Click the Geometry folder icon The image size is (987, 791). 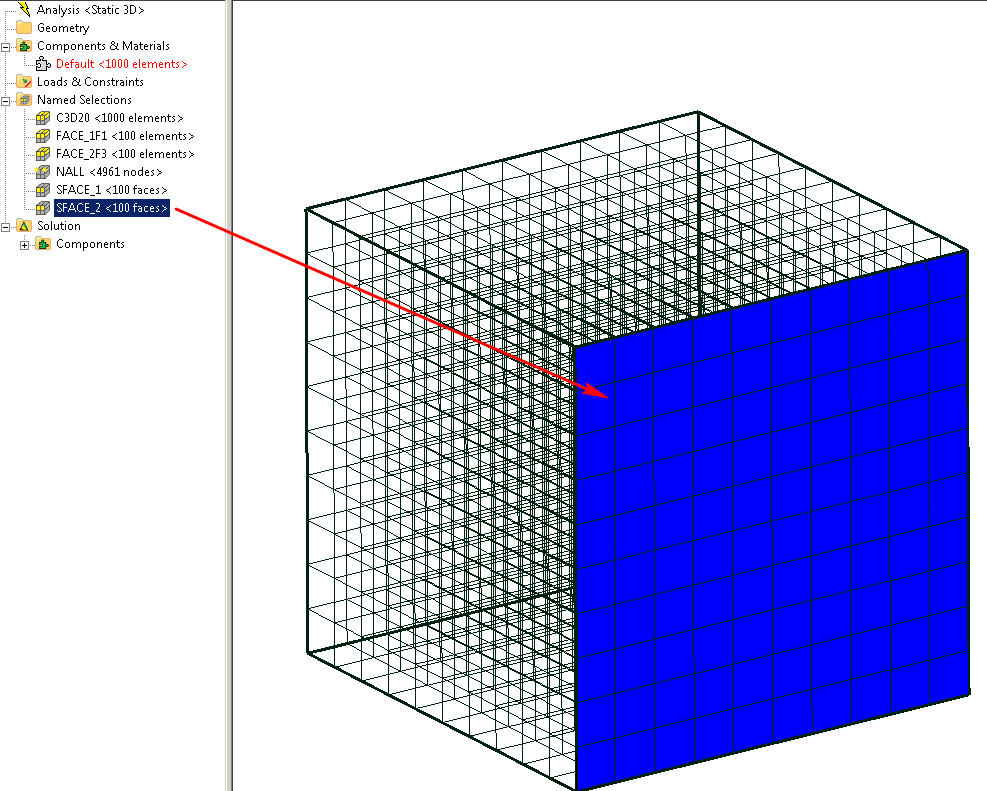pyautogui.click(x=24, y=28)
